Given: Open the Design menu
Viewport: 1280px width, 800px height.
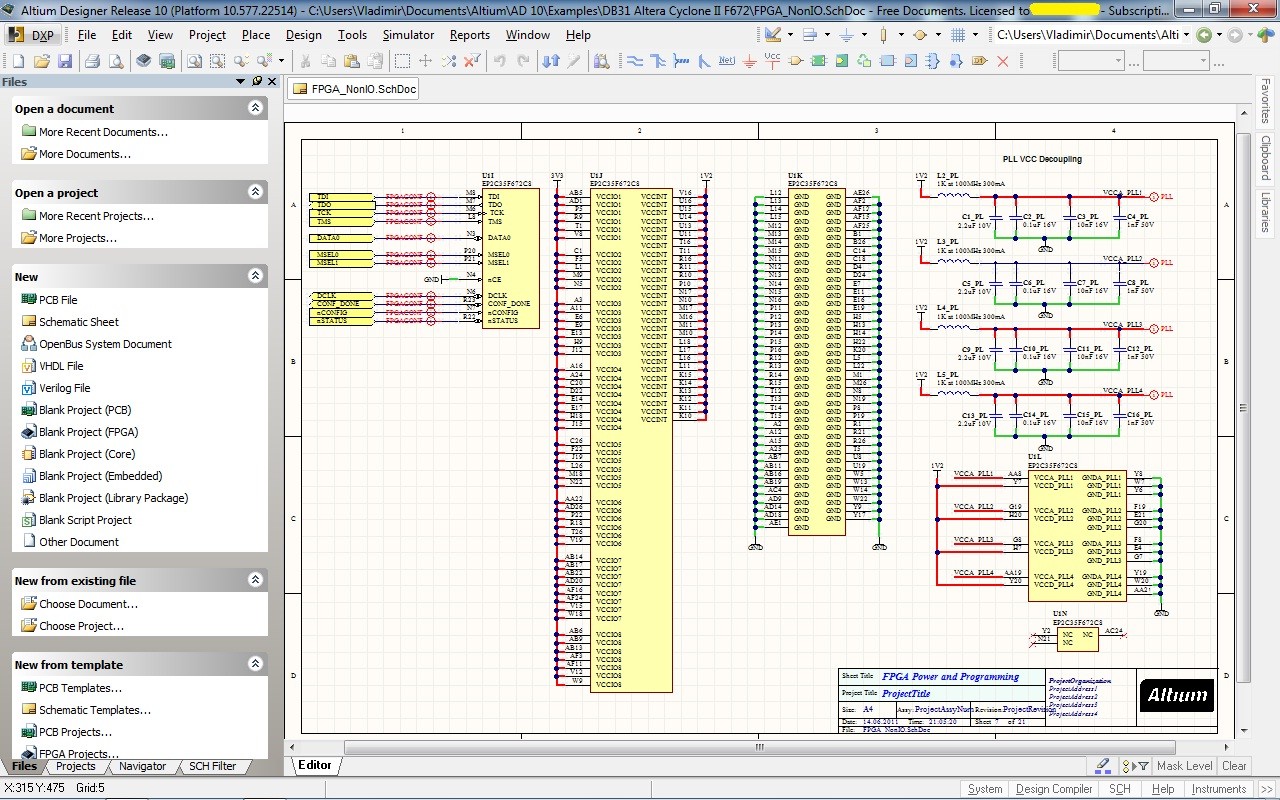Looking at the screenshot, I should [304, 35].
